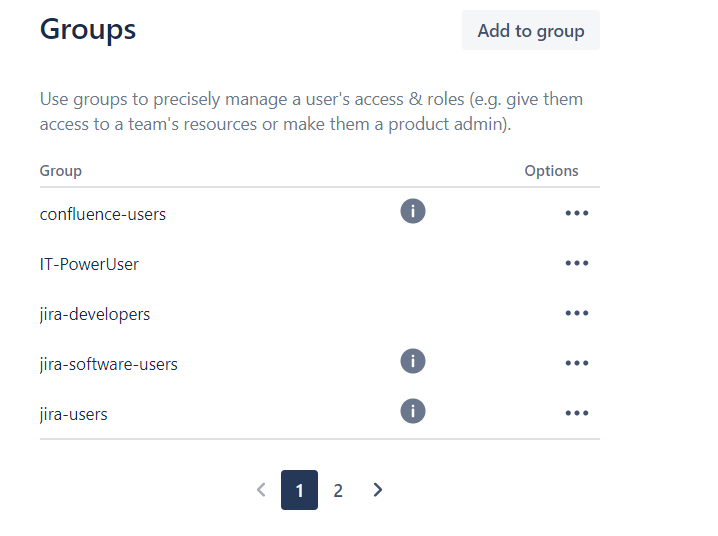Click the Options column header

coord(551,171)
